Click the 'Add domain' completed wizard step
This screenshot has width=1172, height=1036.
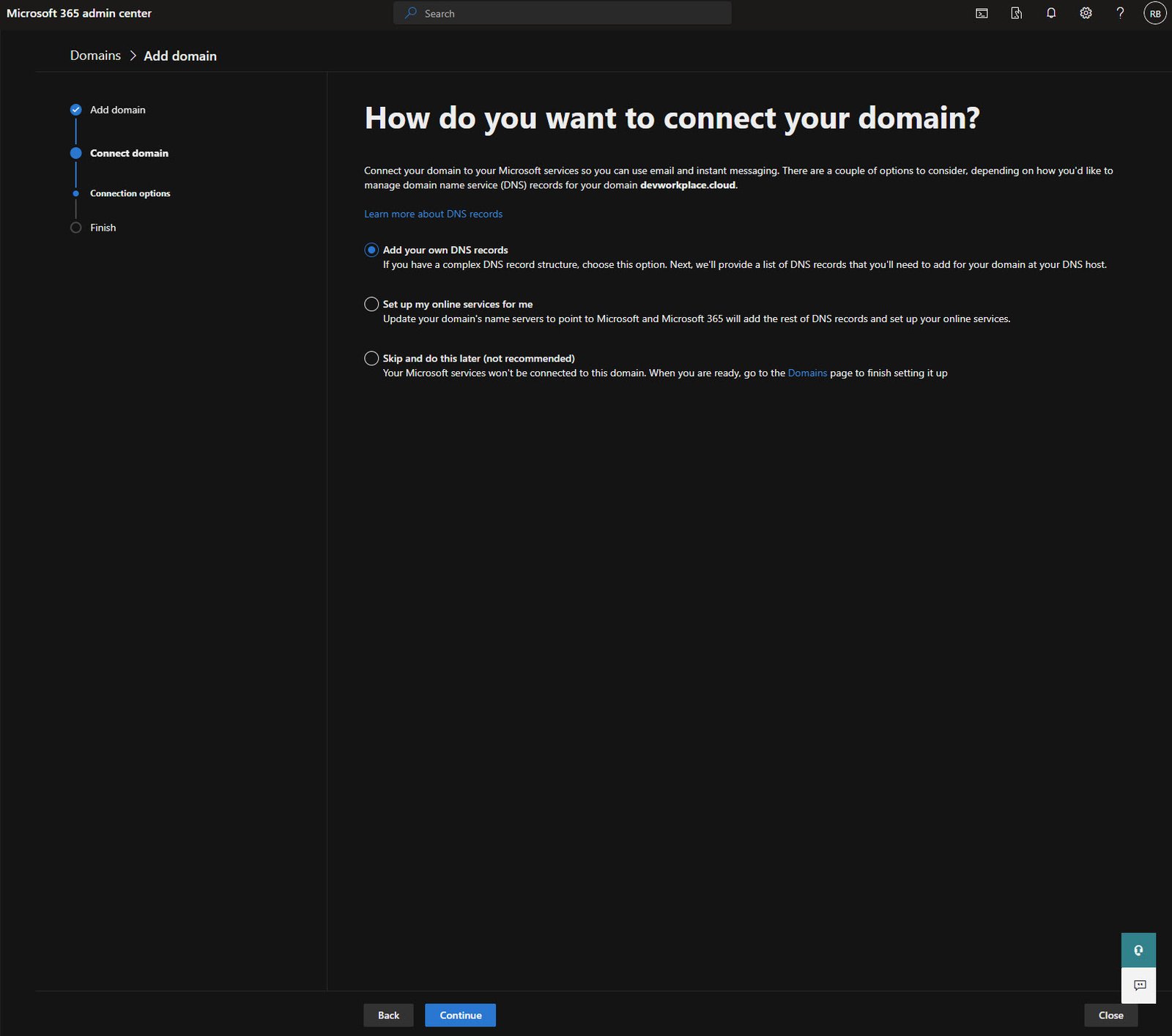coord(117,110)
